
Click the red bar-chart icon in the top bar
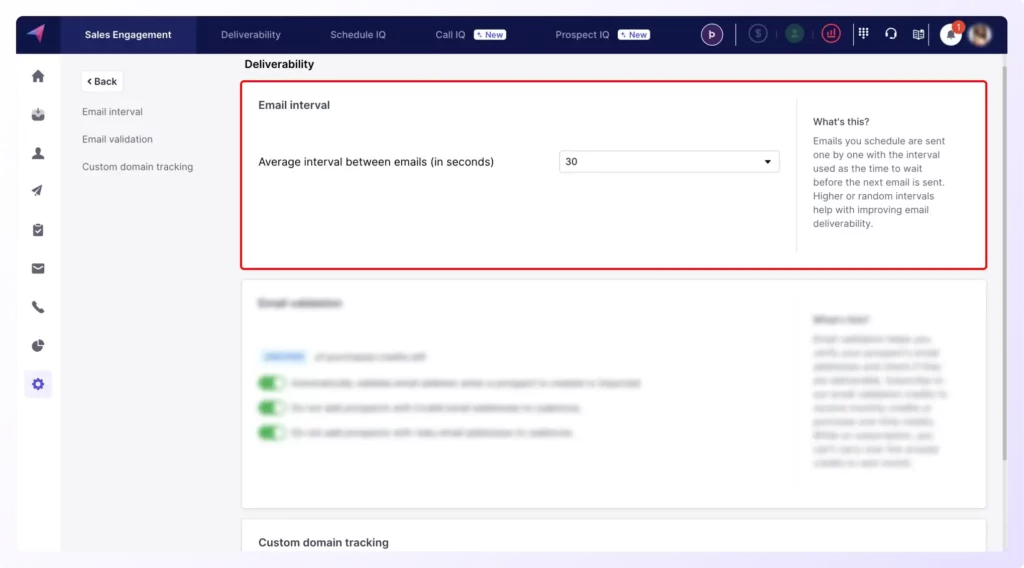tap(831, 34)
